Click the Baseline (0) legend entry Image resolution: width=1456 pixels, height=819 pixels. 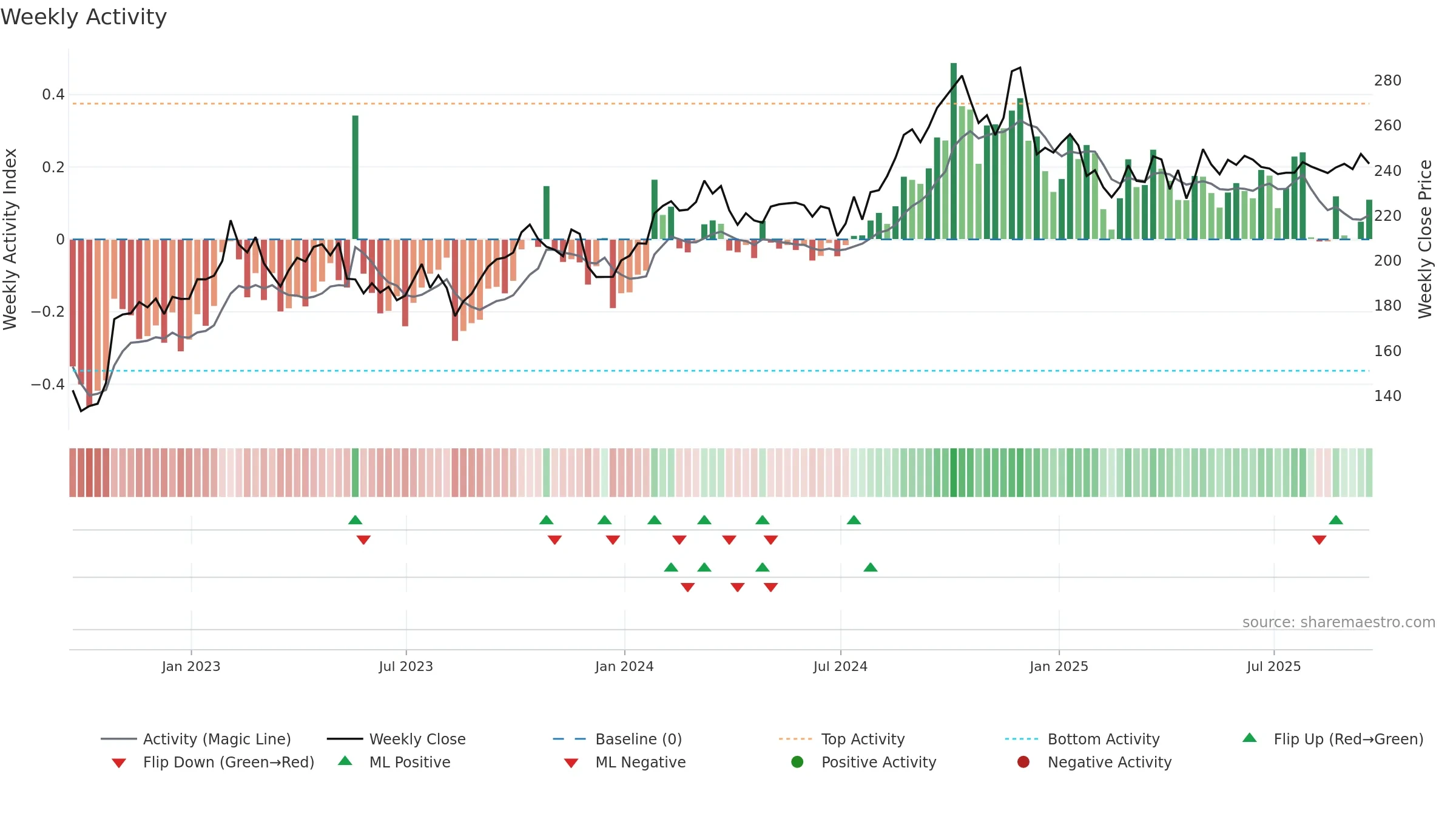coord(618,739)
